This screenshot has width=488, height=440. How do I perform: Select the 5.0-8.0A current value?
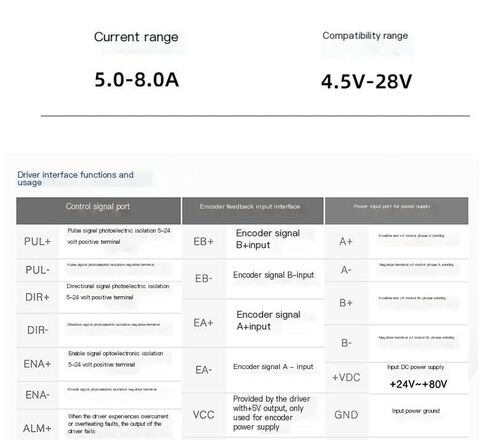[137, 80]
